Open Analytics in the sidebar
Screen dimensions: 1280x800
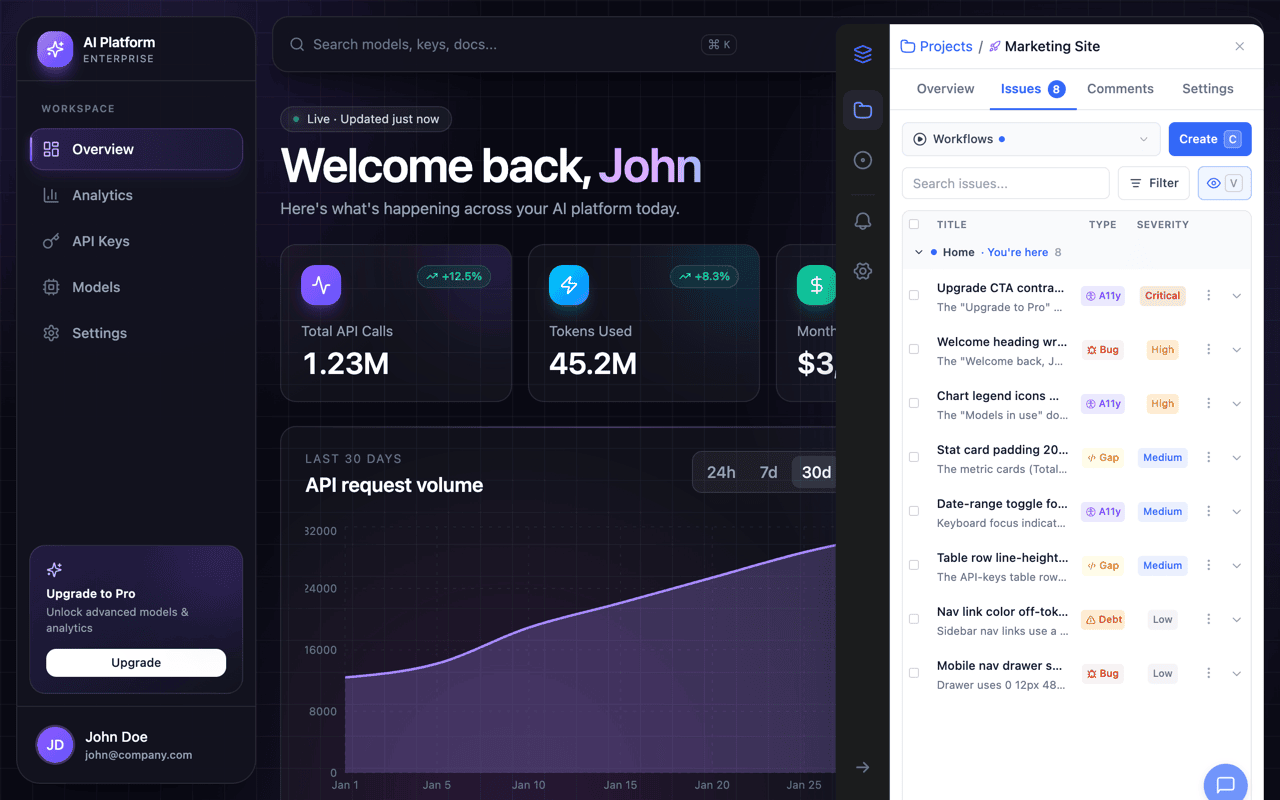pyautogui.click(x=136, y=195)
